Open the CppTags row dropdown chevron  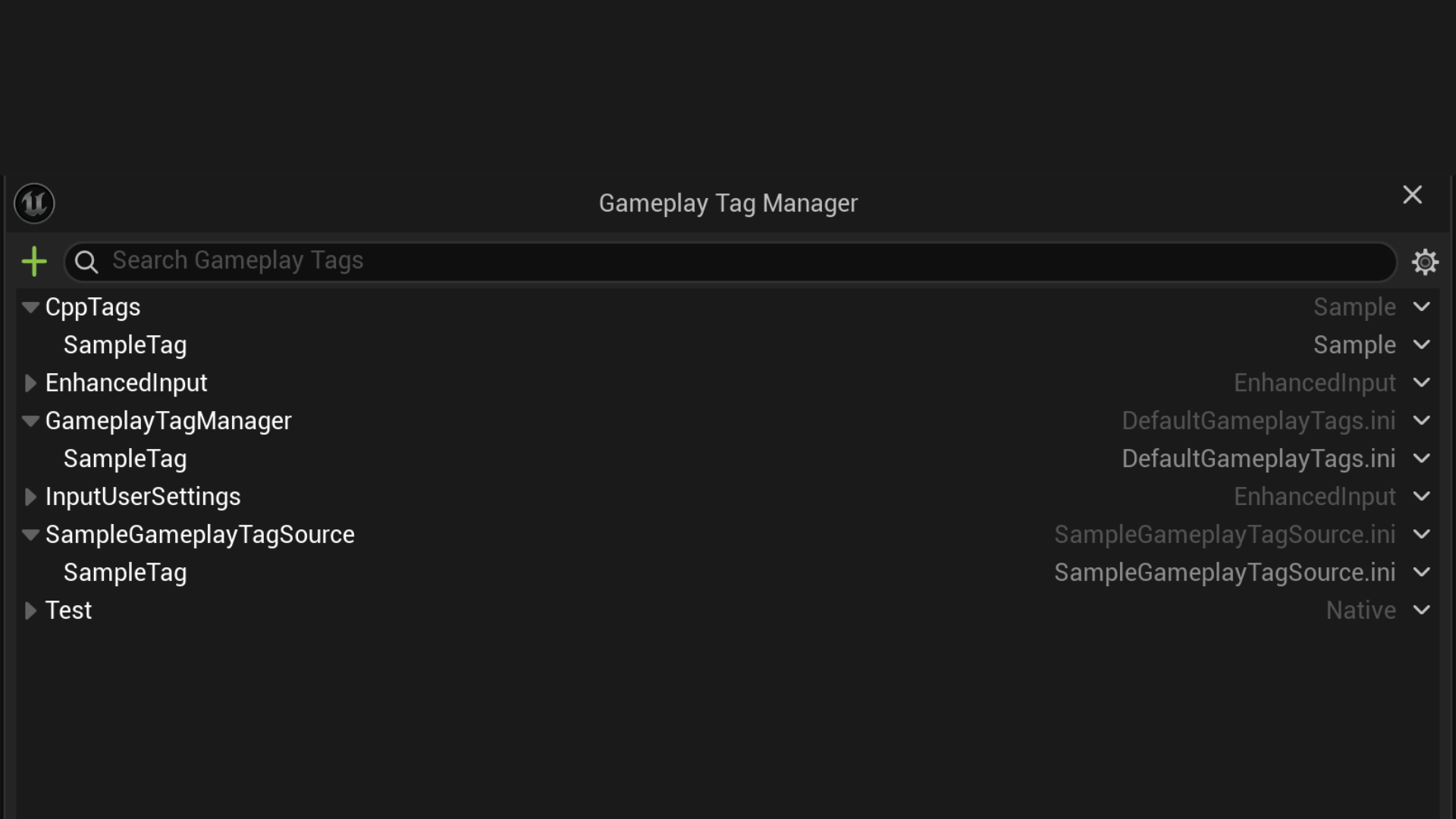(x=1422, y=307)
